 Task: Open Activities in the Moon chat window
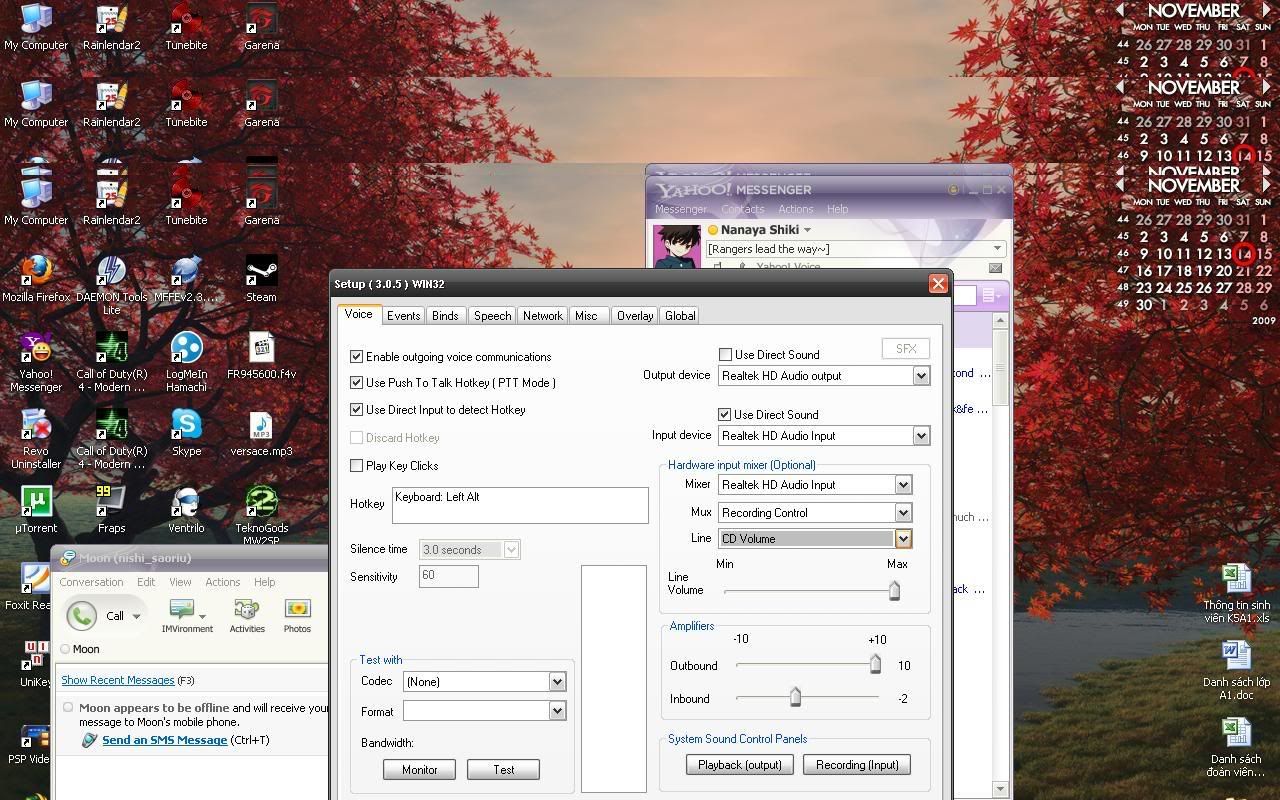(247, 616)
